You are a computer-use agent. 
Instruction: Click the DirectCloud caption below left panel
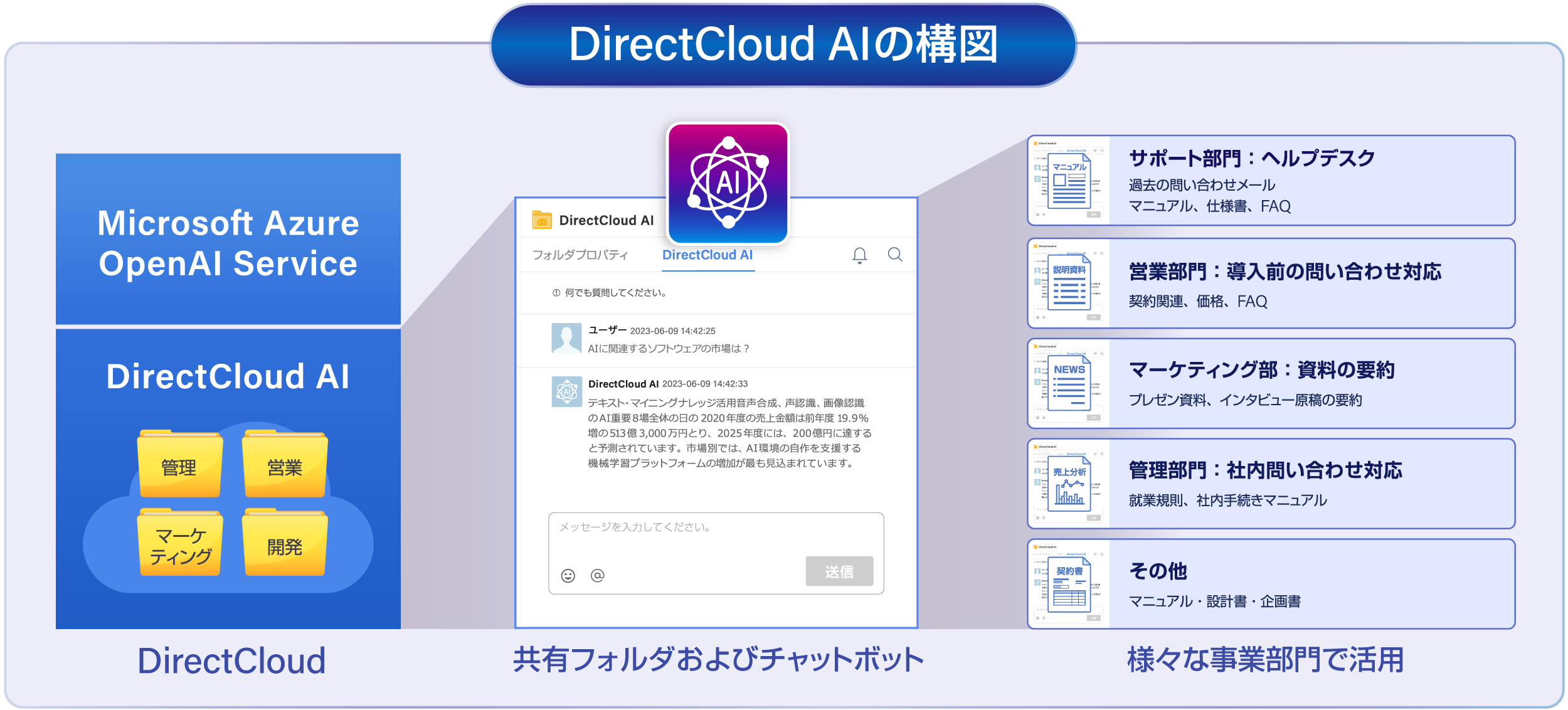pyautogui.click(x=231, y=660)
